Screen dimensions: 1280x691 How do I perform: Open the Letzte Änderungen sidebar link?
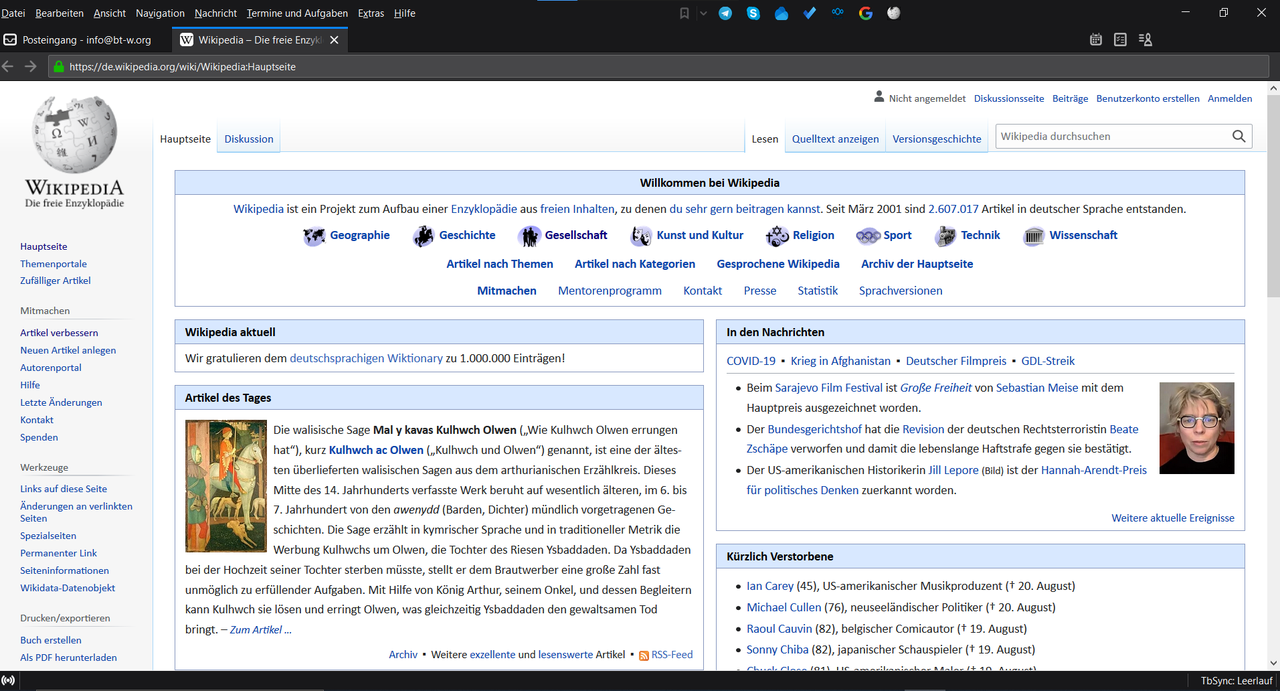click(61, 402)
